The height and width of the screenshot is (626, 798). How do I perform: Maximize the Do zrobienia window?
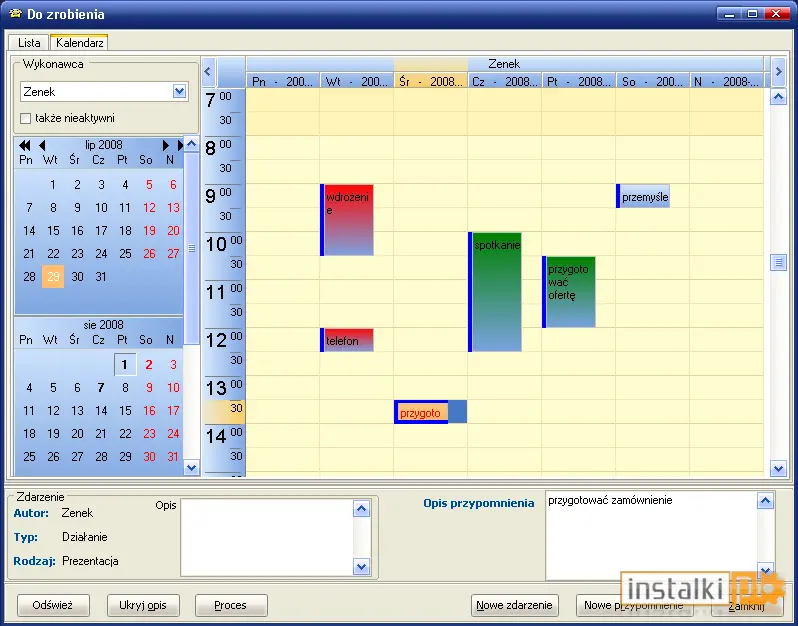click(752, 14)
